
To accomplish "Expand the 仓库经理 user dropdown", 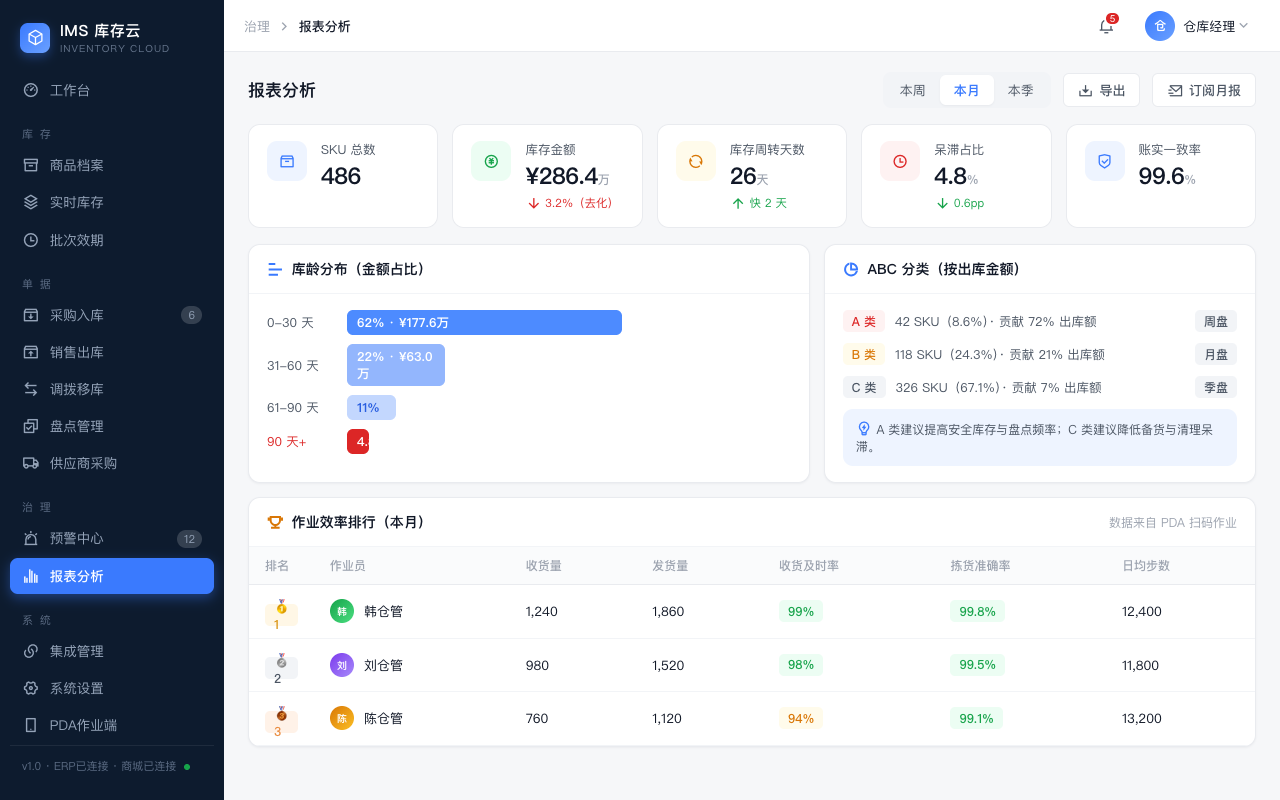I will (1197, 26).
